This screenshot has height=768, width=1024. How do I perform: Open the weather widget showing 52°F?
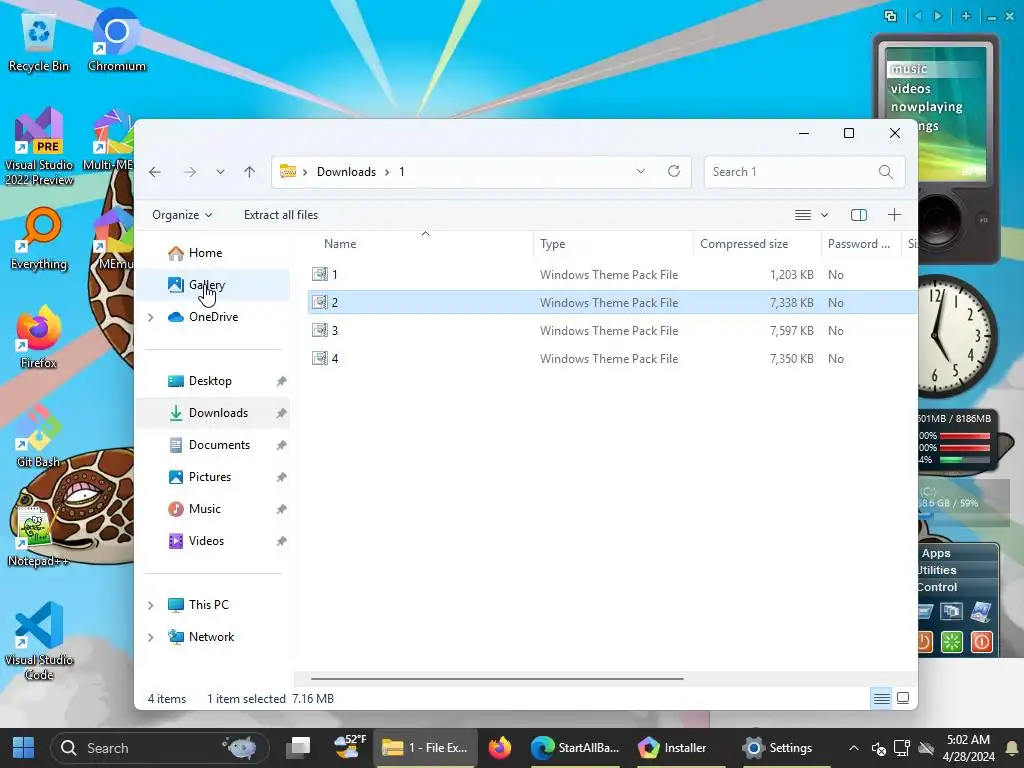(349, 747)
